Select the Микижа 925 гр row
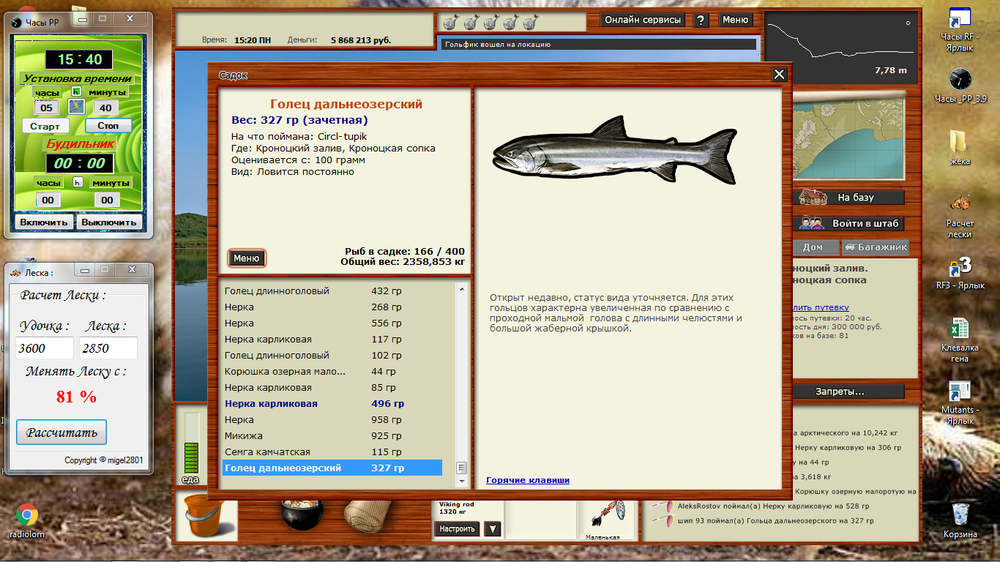This screenshot has width=1000, height=562. pyautogui.click(x=332, y=436)
